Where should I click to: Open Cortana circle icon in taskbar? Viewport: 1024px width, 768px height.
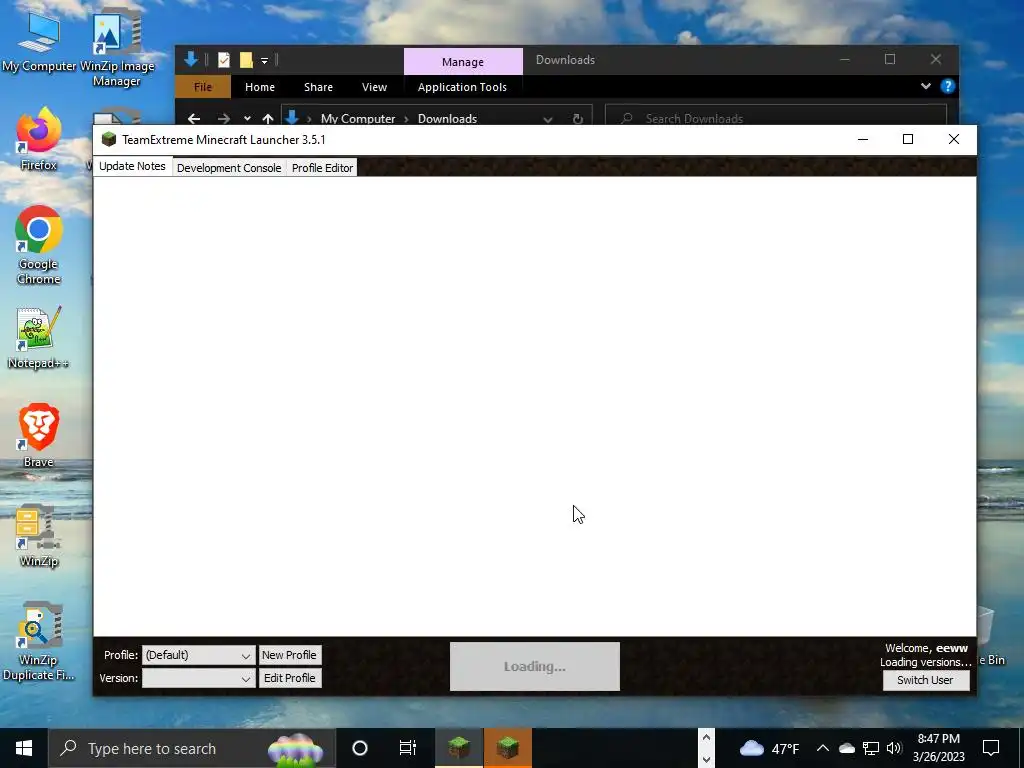[360, 748]
